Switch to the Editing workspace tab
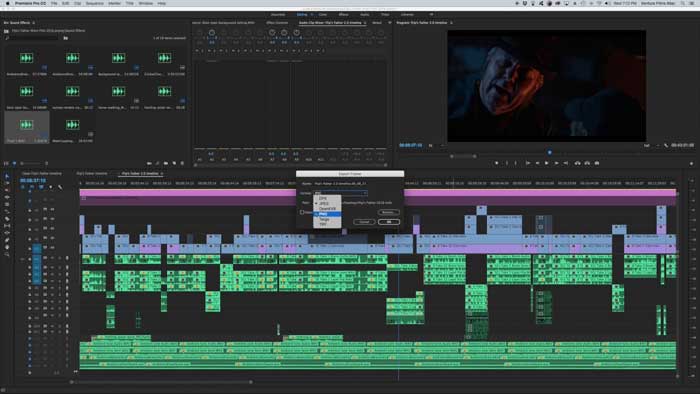Screen dimensions: 700x394 302,15
